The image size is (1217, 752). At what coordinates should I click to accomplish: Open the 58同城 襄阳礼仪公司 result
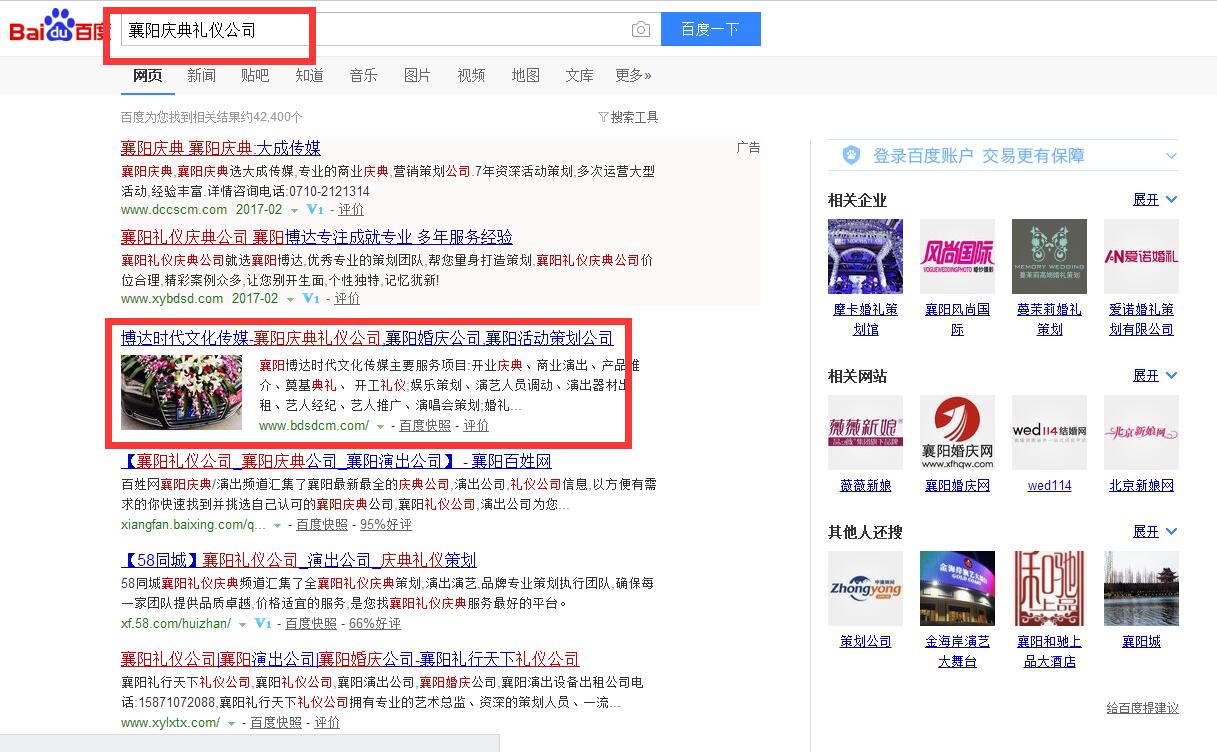(299, 560)
